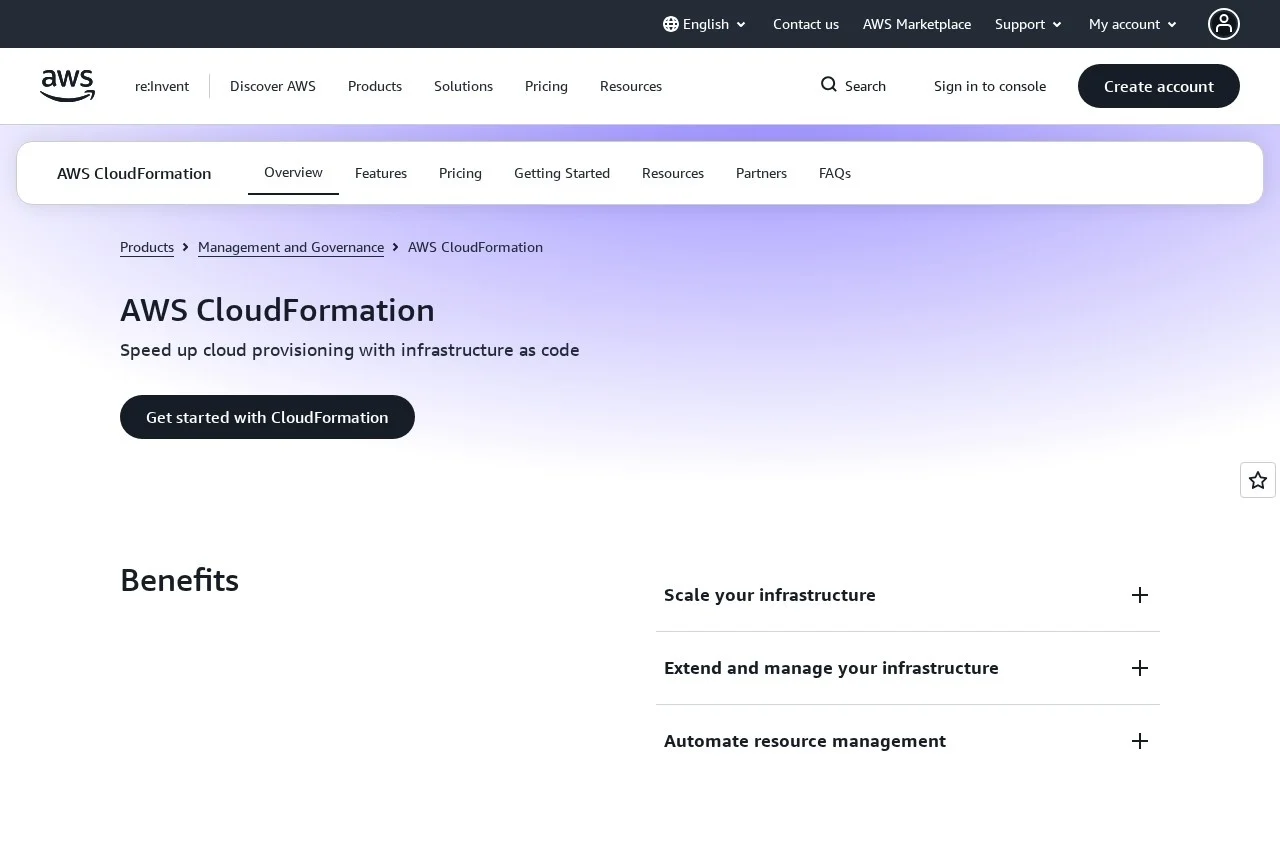Open the FAQs tab

click(x=835, y=173)
